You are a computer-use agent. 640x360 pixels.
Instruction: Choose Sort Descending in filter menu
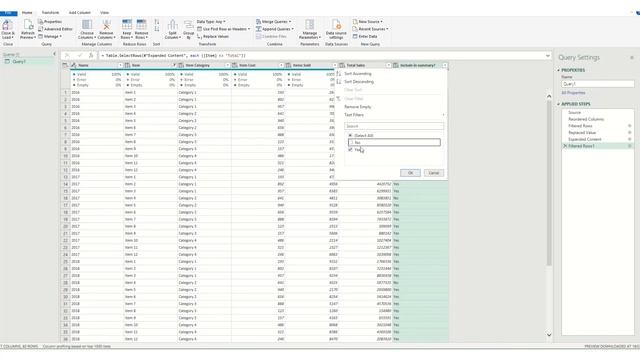pyautogui.click(x=359, y=82)
